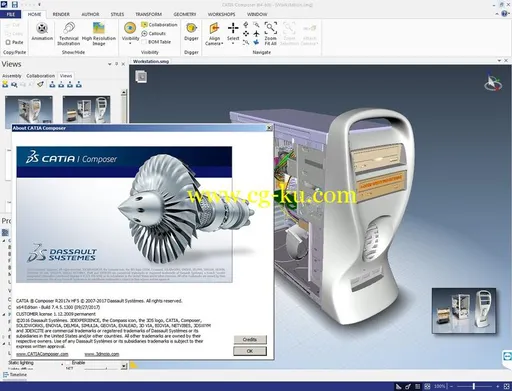Open the Views panel options arrow
512x391 pixels.
tap(109, 64)
